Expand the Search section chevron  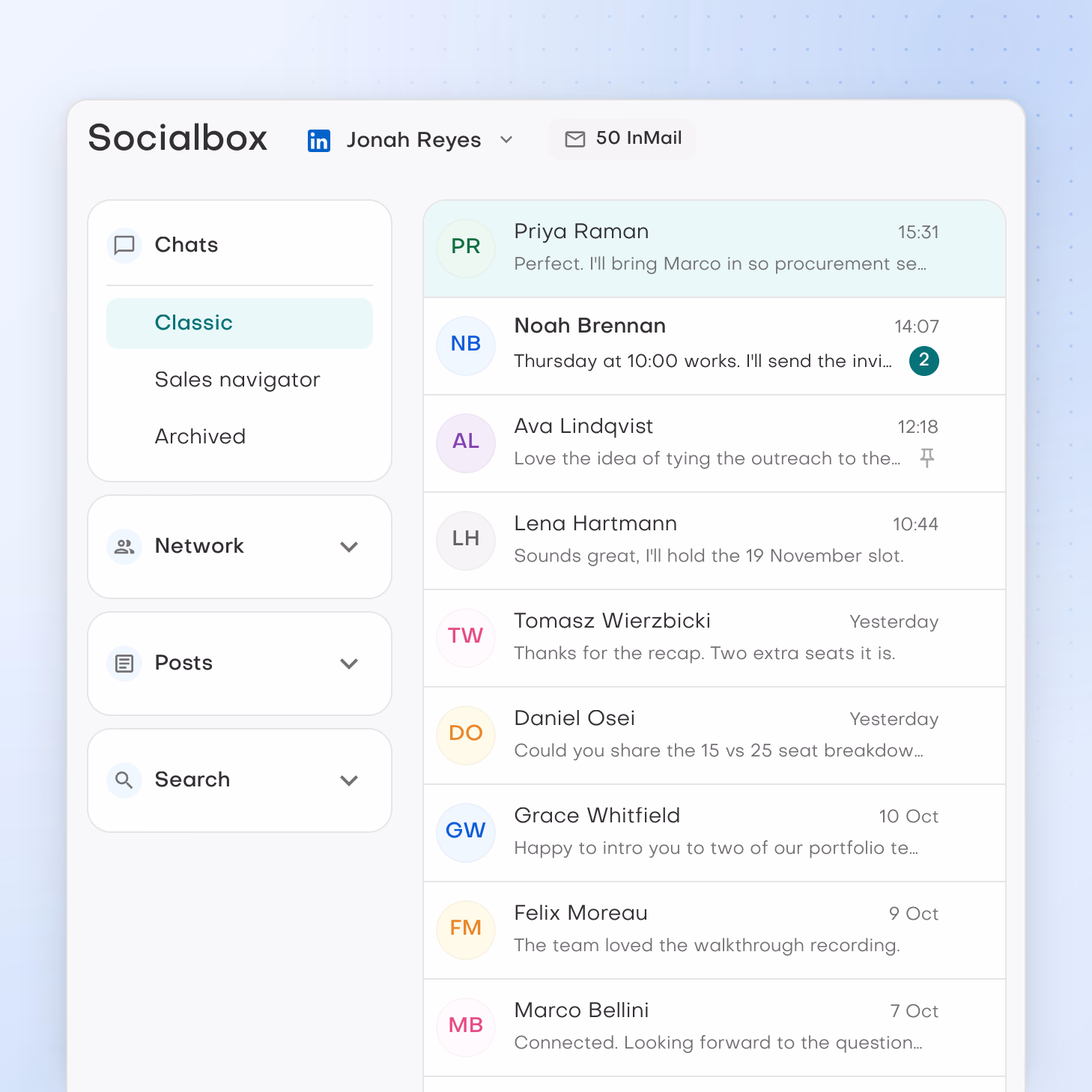pos(349,780)
